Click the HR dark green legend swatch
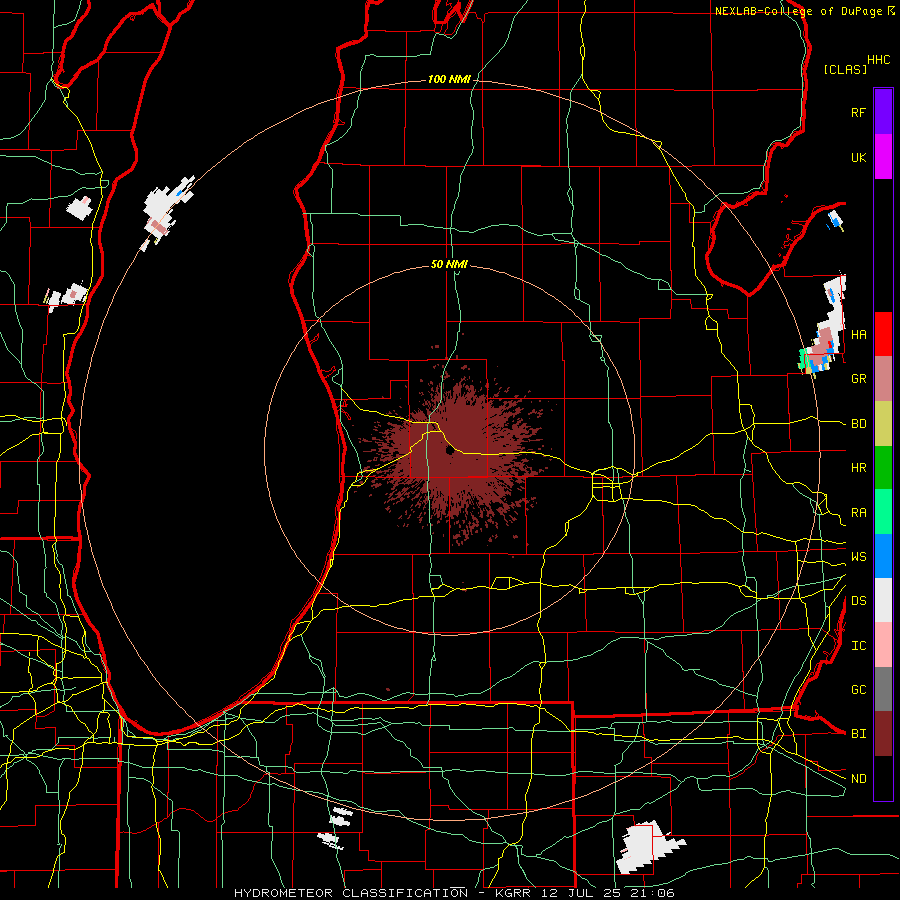This screenshot has width=900, height=900. tap(883, 467)
